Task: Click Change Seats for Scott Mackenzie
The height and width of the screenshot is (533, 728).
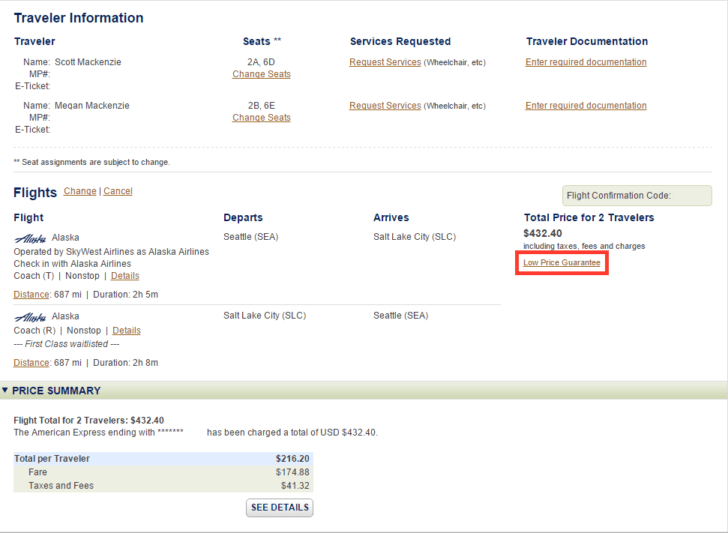Action: (x=261, y=74)
